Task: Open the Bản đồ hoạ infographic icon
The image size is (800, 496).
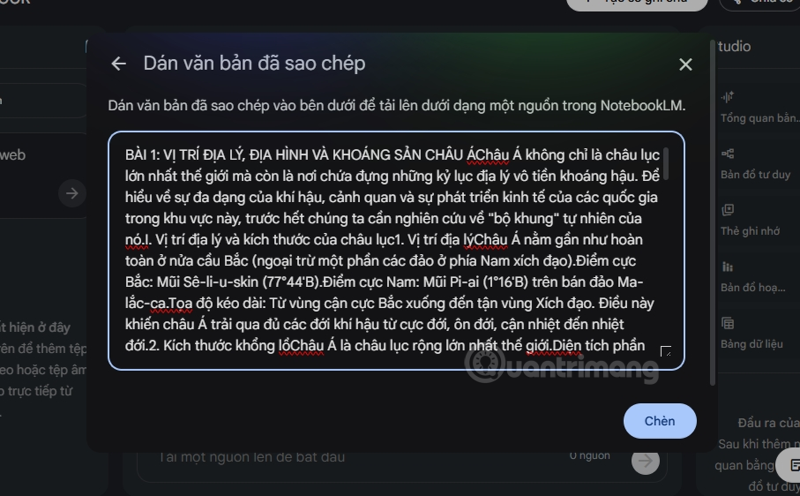Action: point(728,266)
